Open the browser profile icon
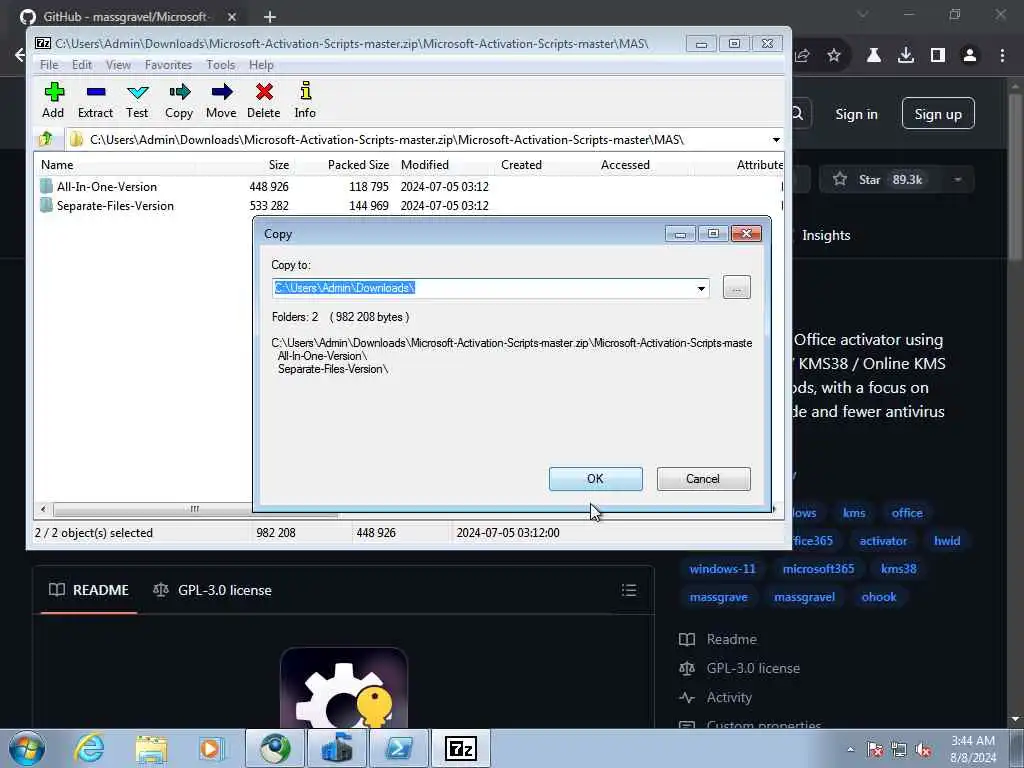Screen dimensions: 1024x768 point(970,56)
